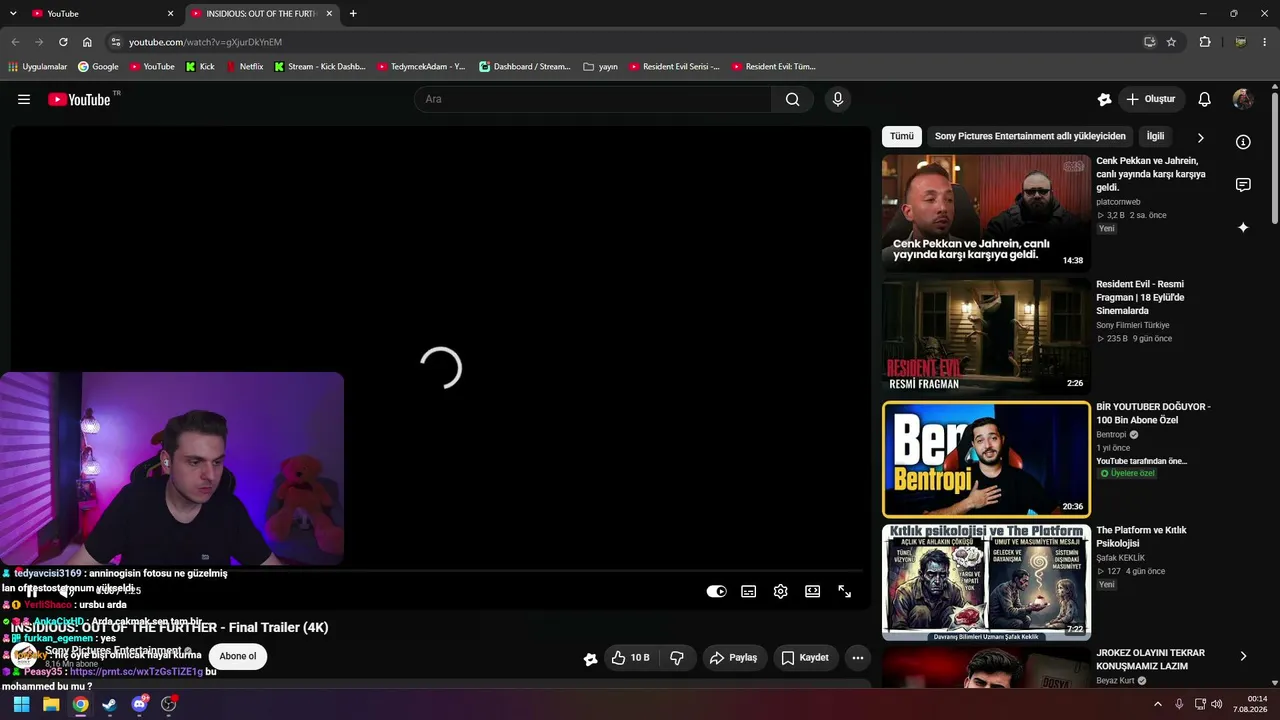Open the Resident Evil Resmi Fragman thumbnail
This screenshot has height=720, width=1280.
coord(986,336)
